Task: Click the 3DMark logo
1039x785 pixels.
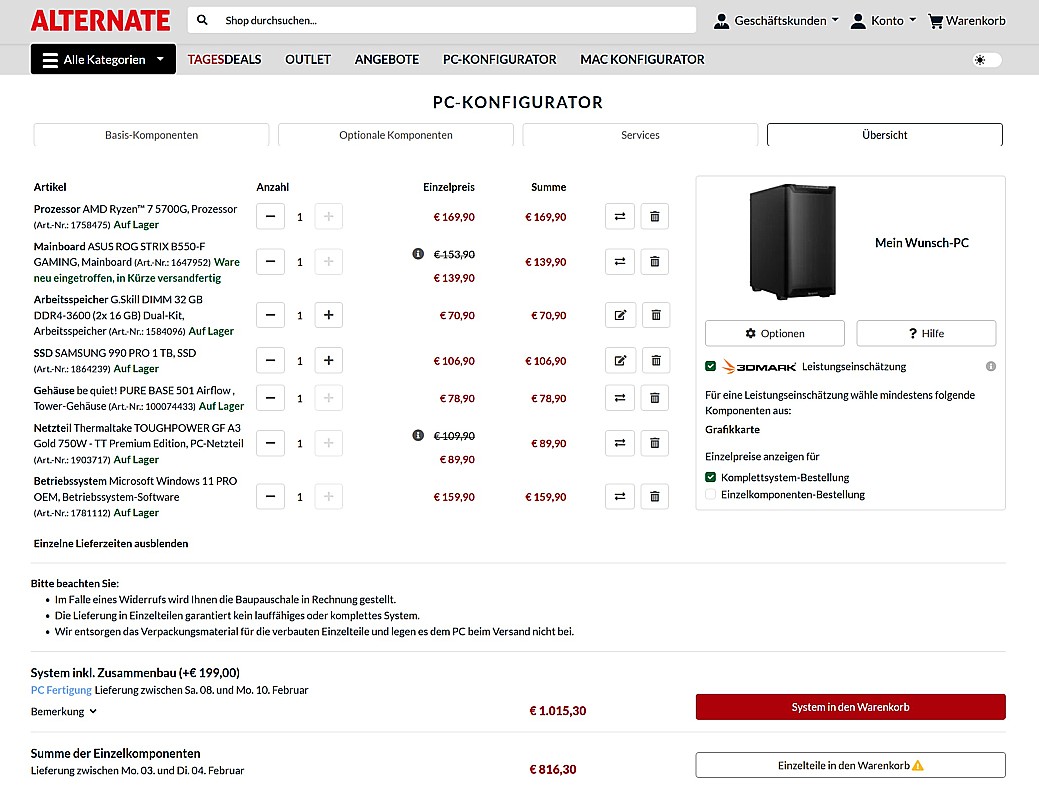Action: (759, 366)
